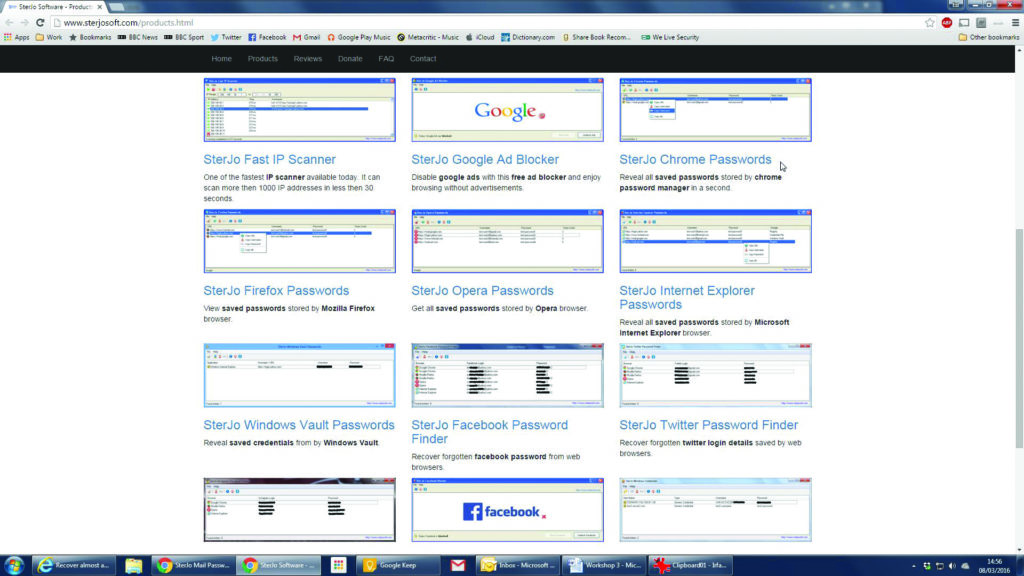The height and width of the screenshot is (576, 1024).
Task: Launch Google Keep from the taskbar
Action: point(399,565)
